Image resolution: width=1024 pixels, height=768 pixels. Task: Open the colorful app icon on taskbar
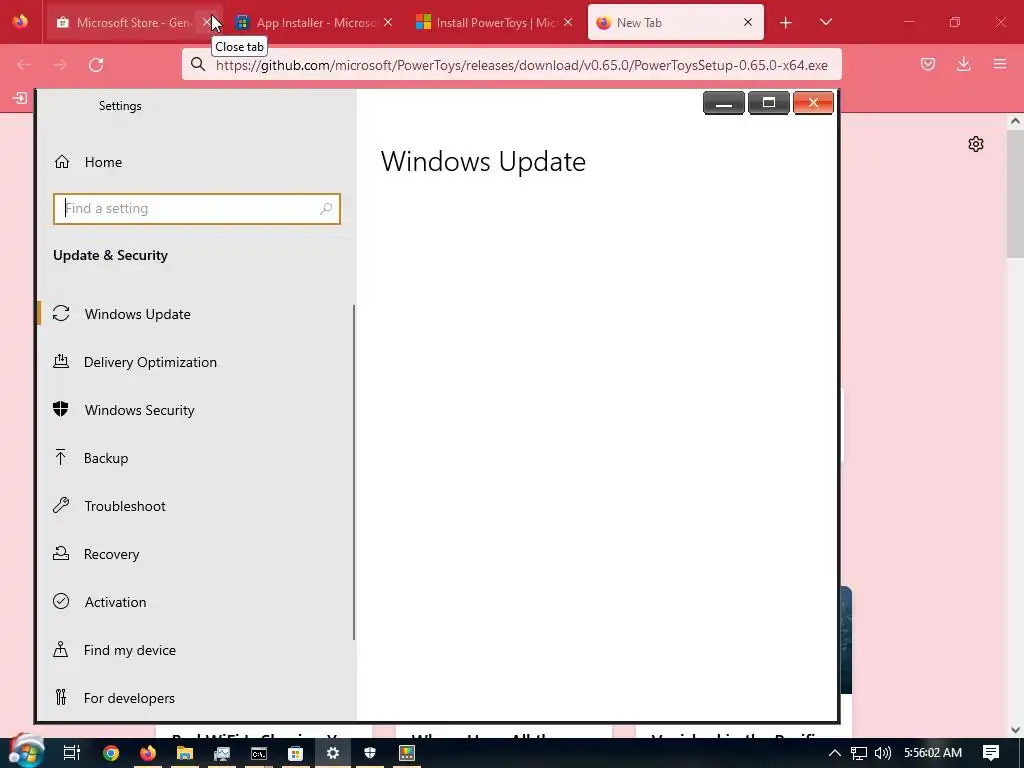pos(407,753)
